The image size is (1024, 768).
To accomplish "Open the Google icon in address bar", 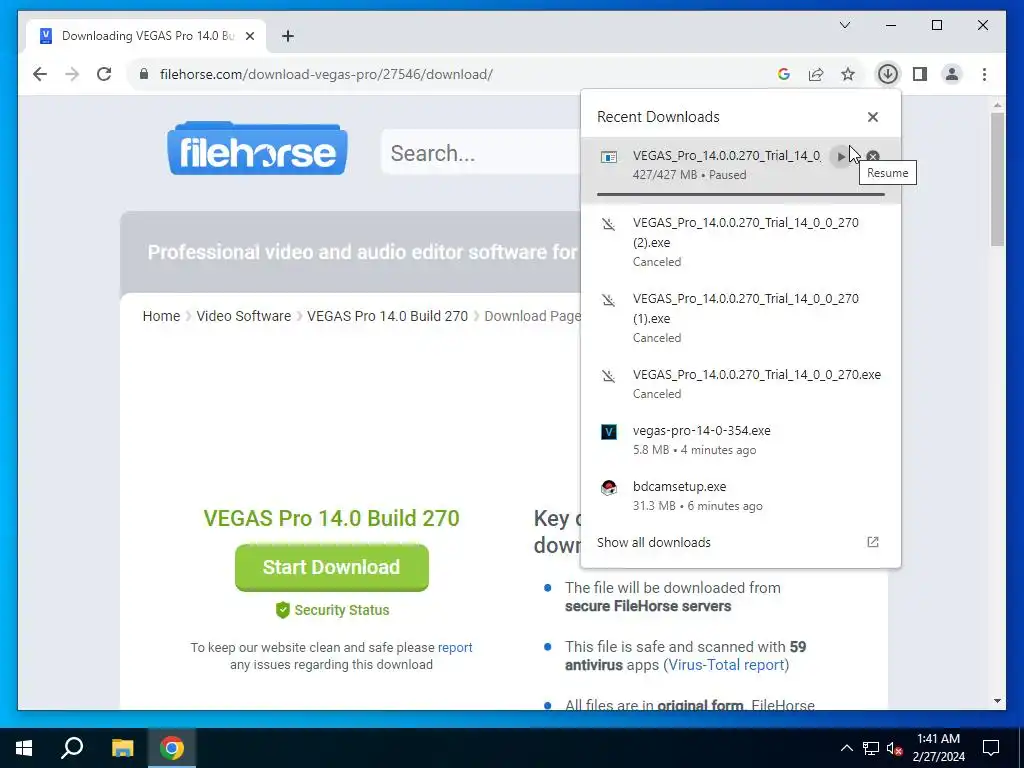I will [x=784, y=74].
